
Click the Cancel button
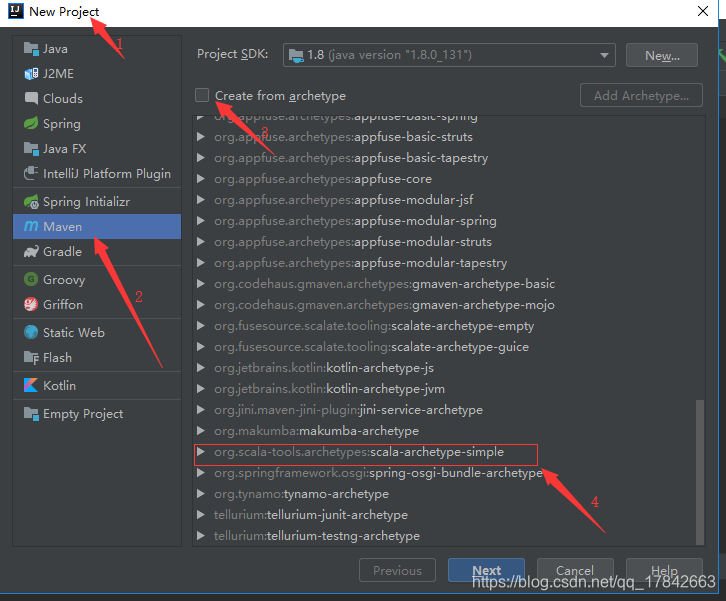[x=575, y=570]
